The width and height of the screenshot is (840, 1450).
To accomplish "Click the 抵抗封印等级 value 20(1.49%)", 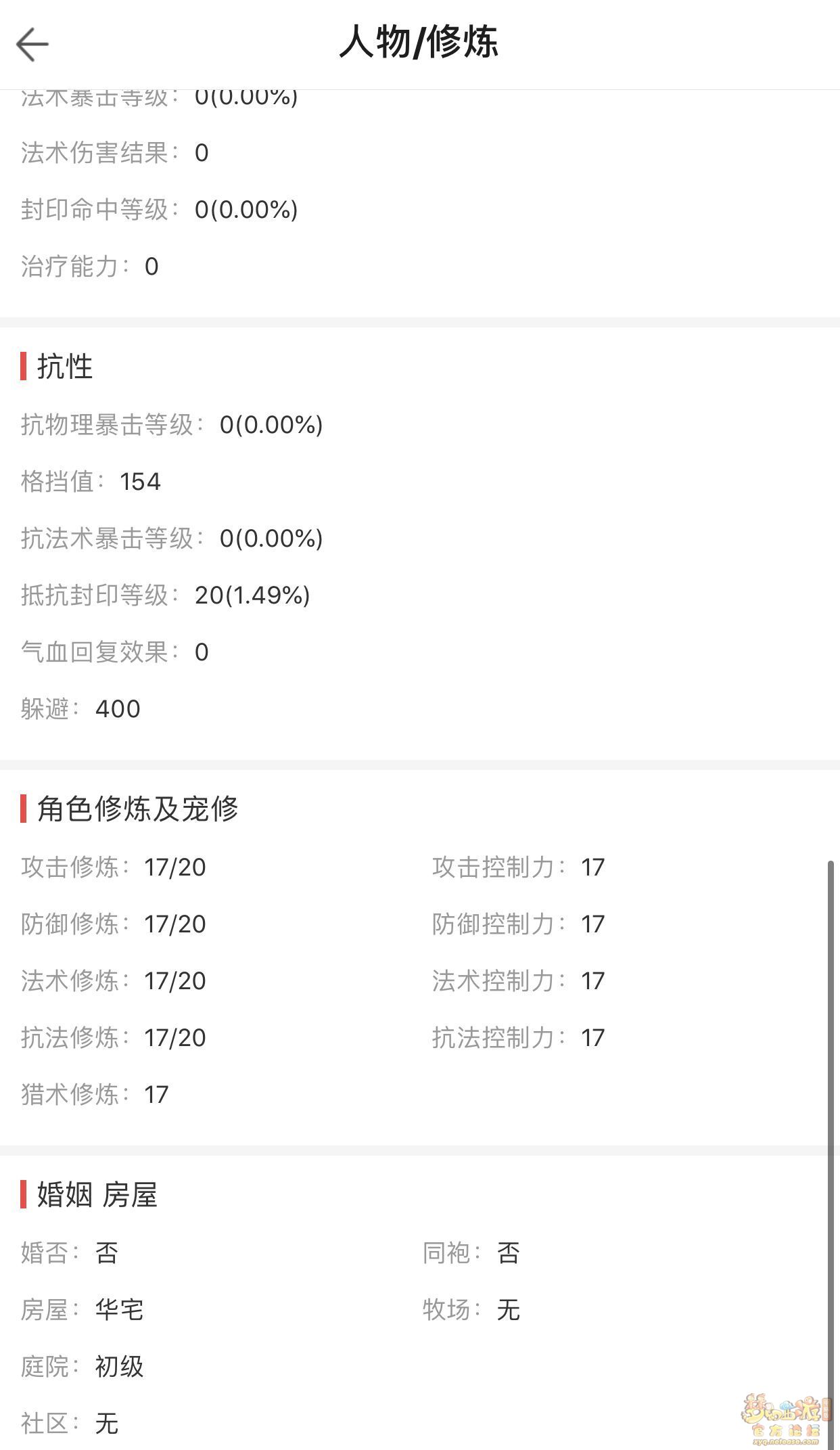I will pyautogui.click(x=252, y=595).
